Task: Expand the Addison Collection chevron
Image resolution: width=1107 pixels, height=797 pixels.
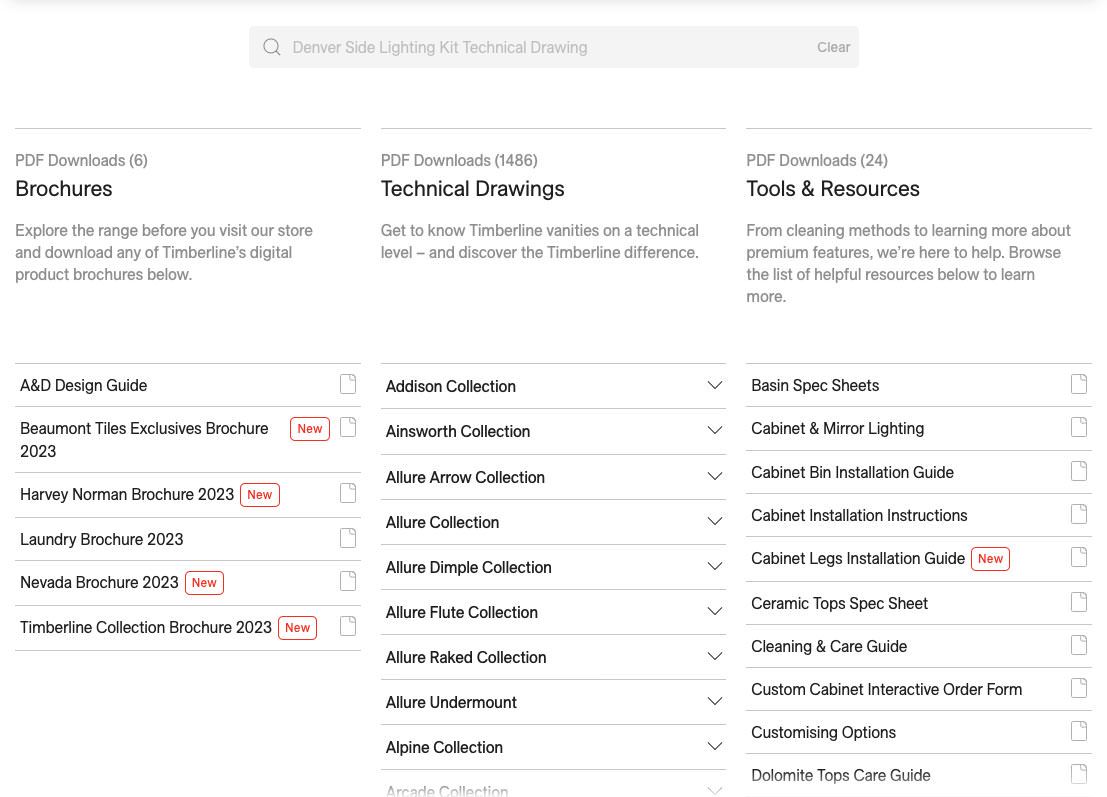Action: (x=714, y=385)
